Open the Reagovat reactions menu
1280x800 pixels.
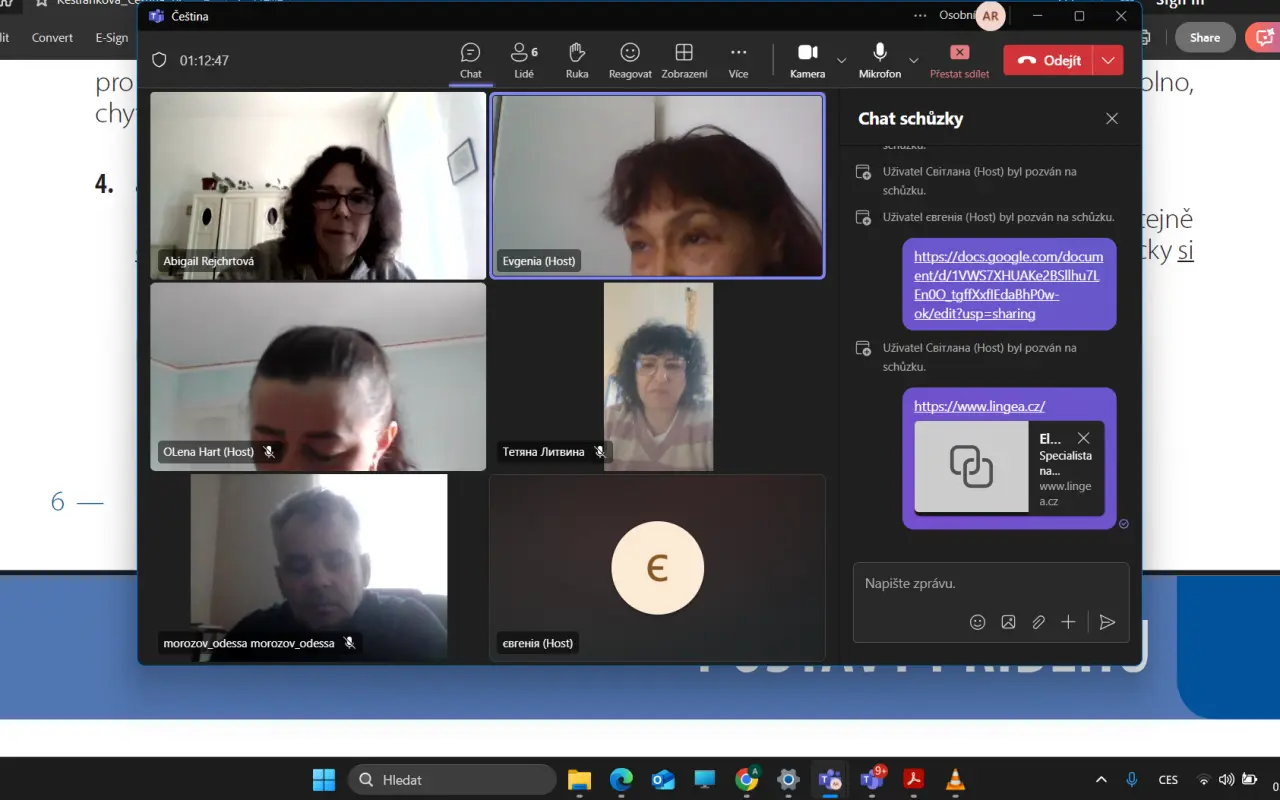click(630, 60)
